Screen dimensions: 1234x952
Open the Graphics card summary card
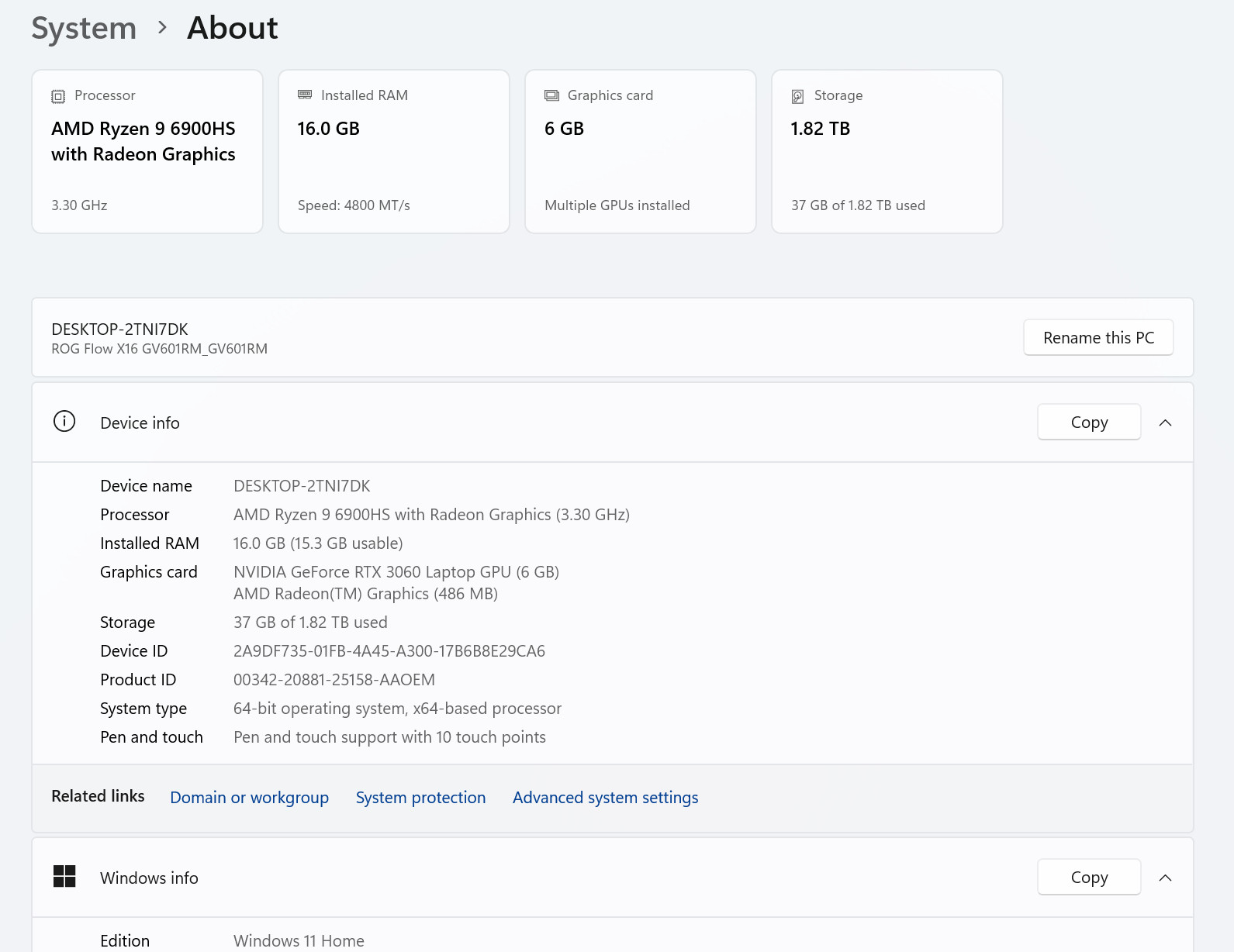pos(641,151)
